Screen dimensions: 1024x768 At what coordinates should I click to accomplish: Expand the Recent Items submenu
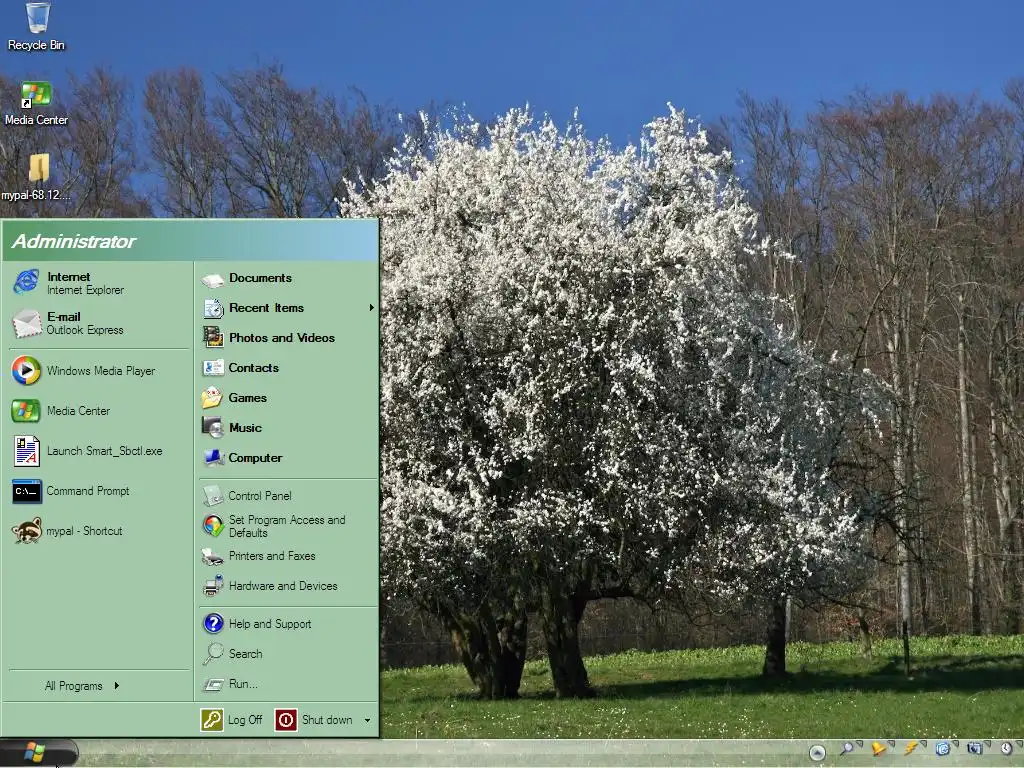point(288,308)
